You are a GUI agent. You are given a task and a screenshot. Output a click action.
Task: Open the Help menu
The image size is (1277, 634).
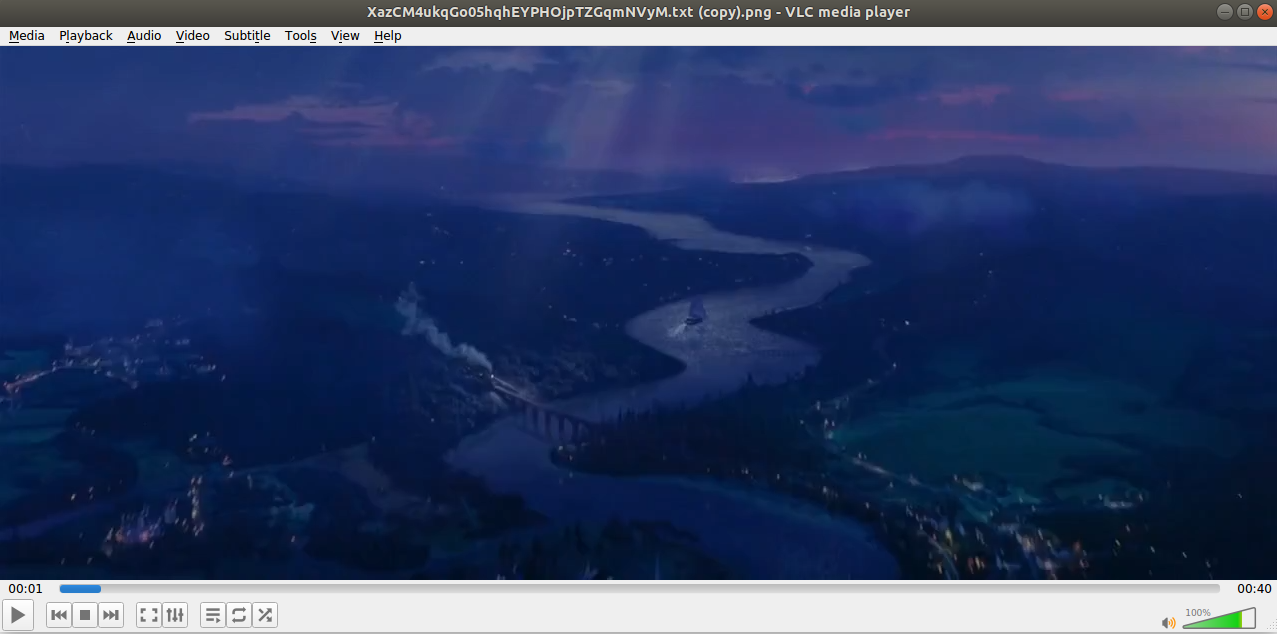388,36
